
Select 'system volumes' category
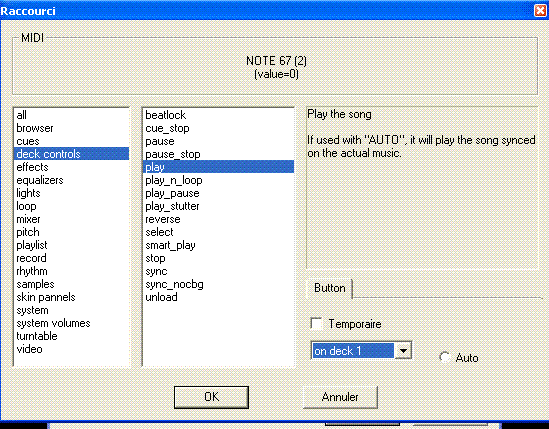71,323
